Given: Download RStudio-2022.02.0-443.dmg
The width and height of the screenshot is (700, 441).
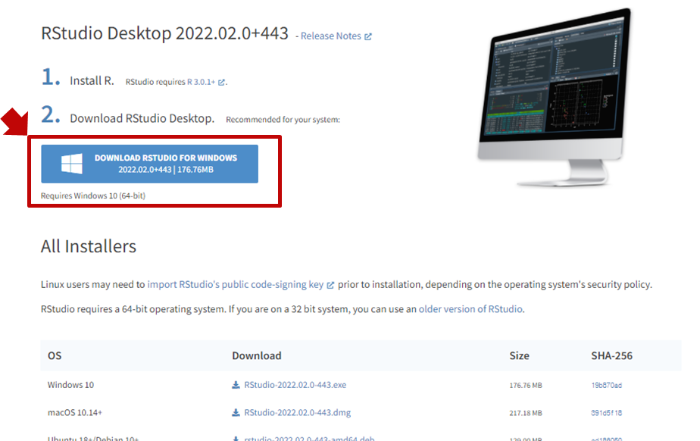Looking at the screenshot, I should click(297, 412).
